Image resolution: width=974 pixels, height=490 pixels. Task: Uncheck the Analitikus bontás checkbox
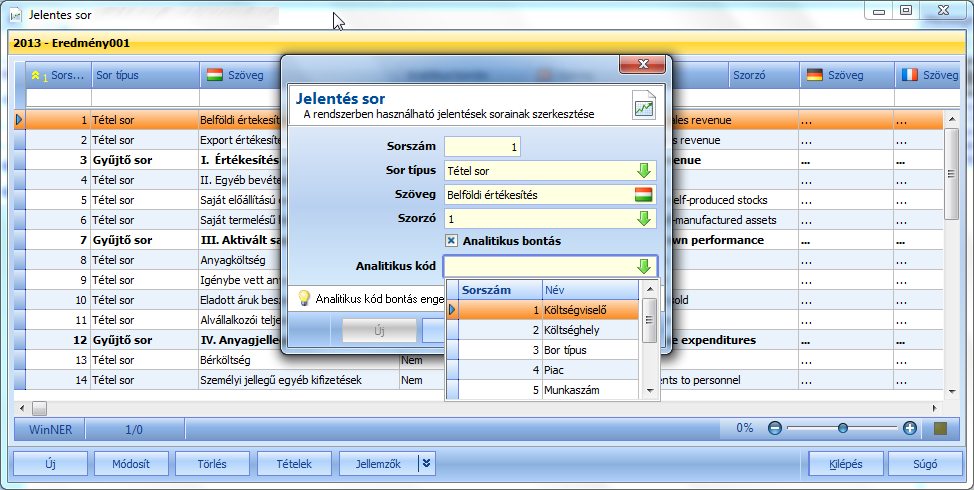452,241
